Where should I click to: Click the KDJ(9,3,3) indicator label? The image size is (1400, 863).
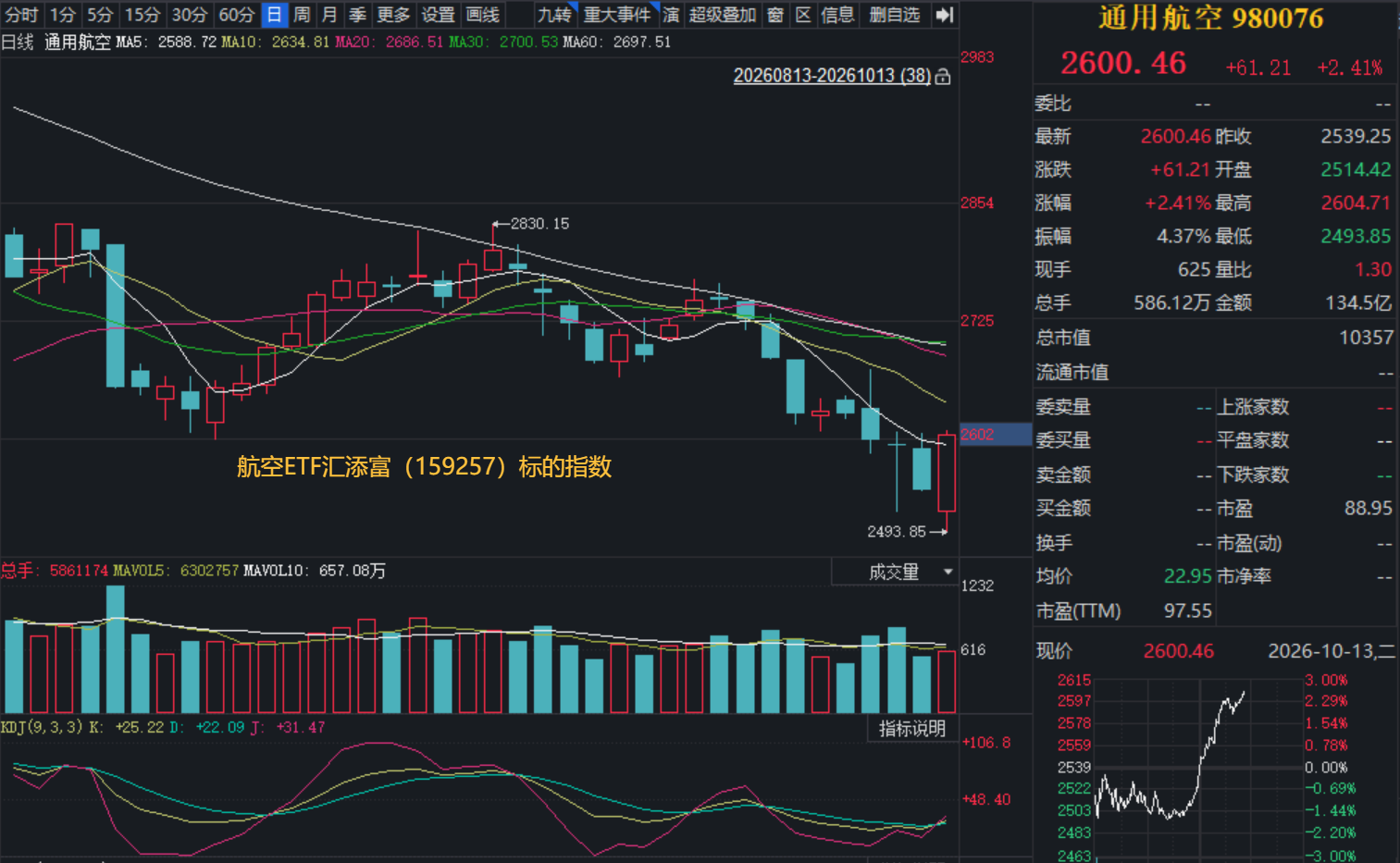click(43, 728)
